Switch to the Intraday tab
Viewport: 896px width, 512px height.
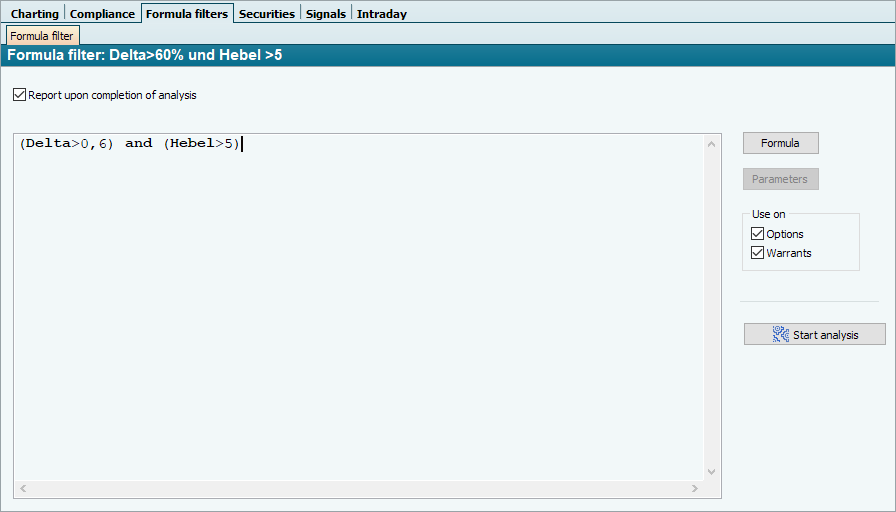pos(382,14)
